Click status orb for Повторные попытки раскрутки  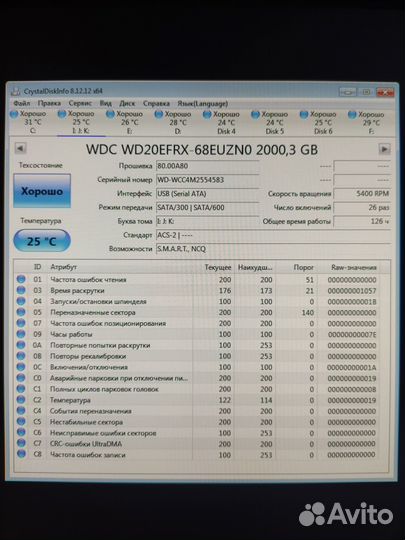[x=21, y=345]
